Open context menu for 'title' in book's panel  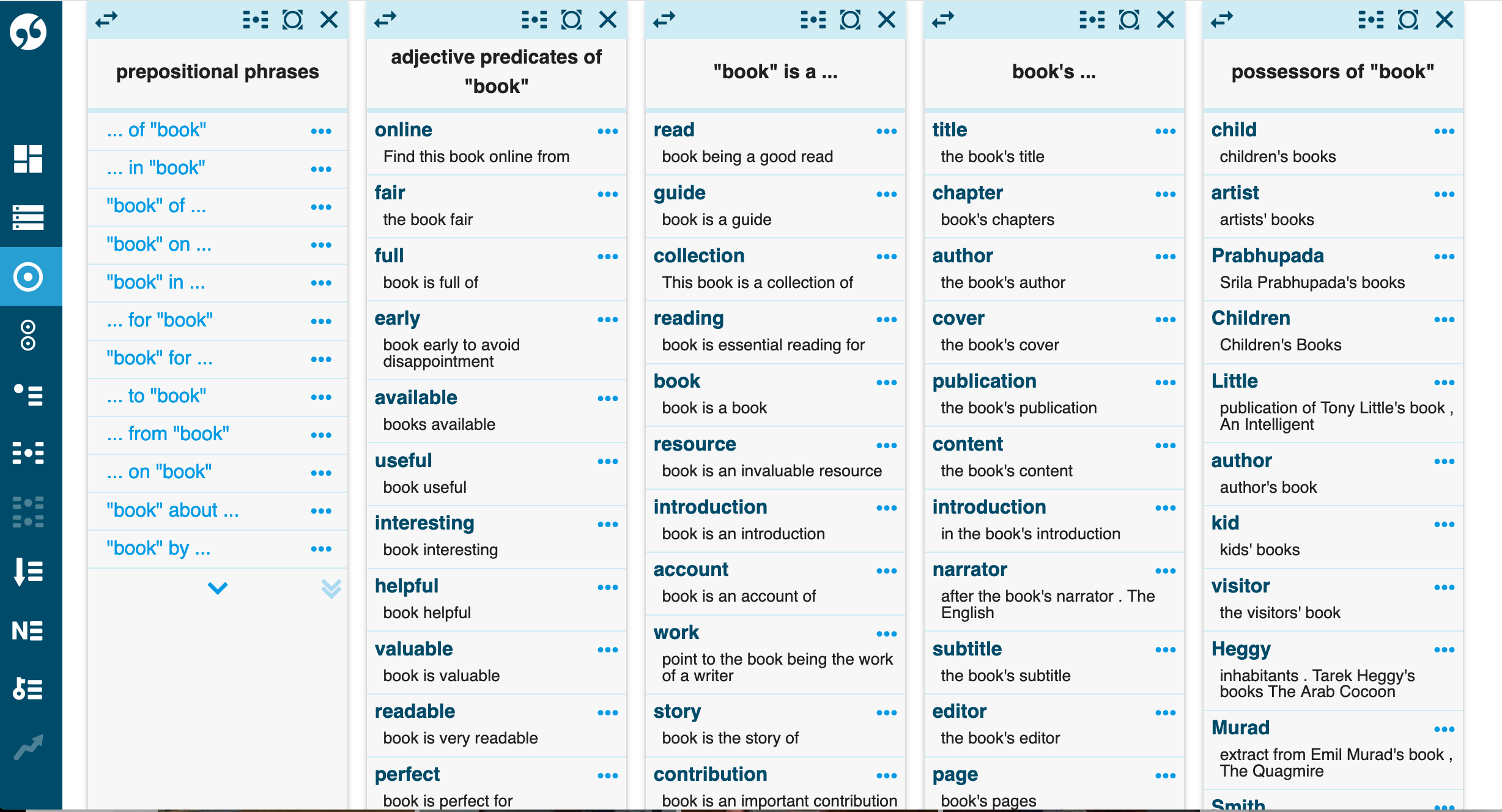coord(1163,130)
